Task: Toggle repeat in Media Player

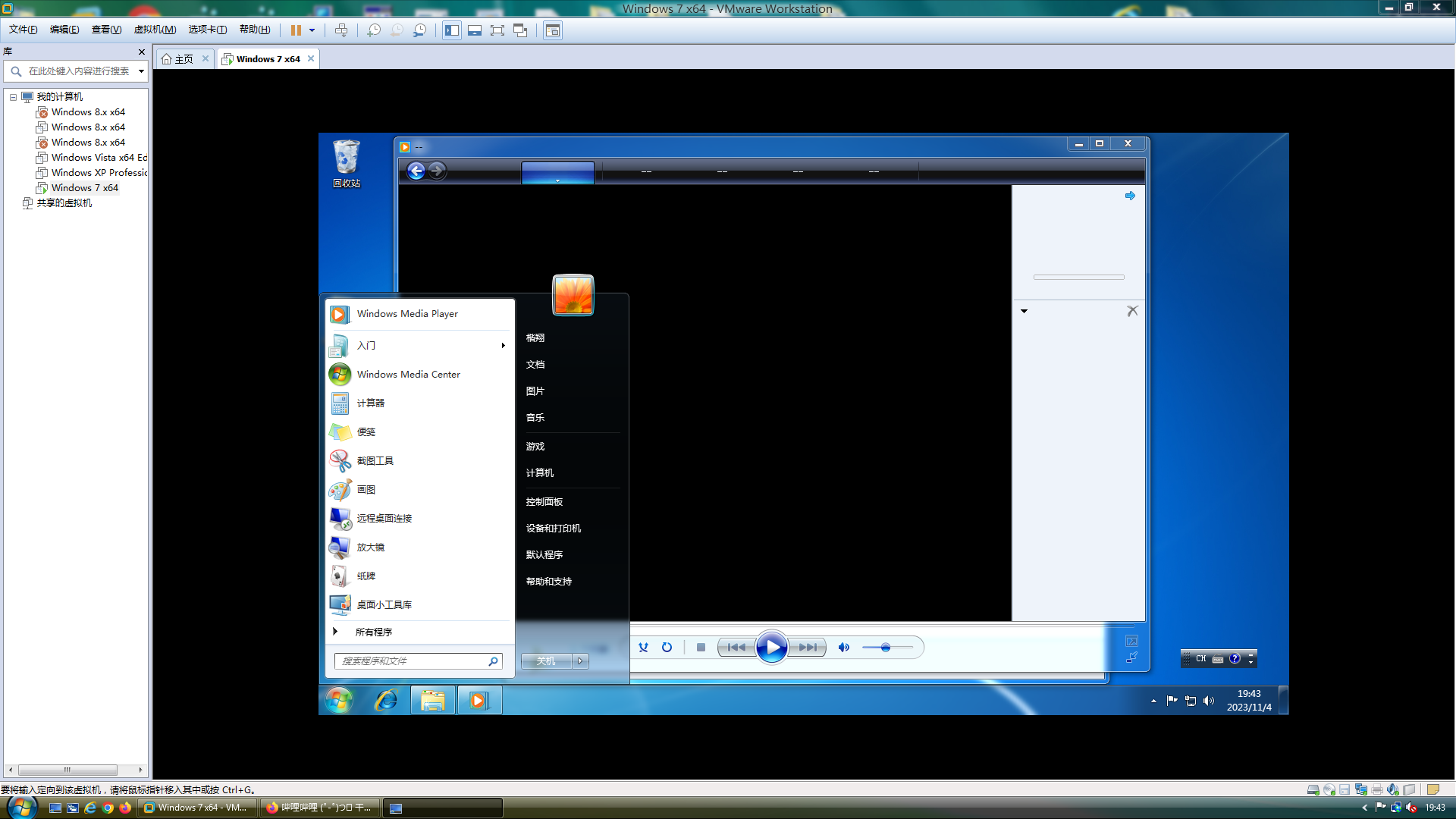Action: click(x=667, y=648)
